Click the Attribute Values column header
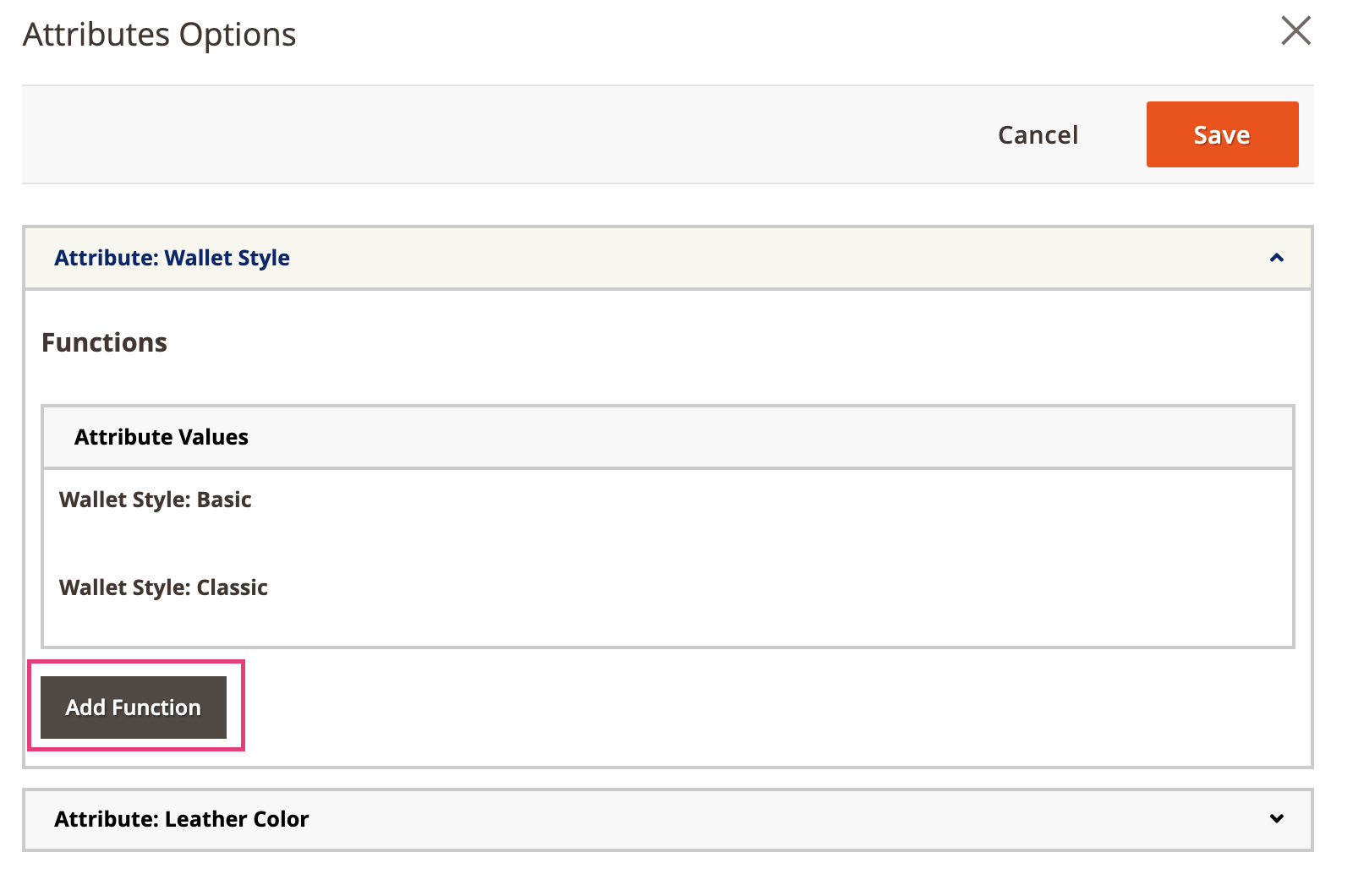 [x=161, y=436]
